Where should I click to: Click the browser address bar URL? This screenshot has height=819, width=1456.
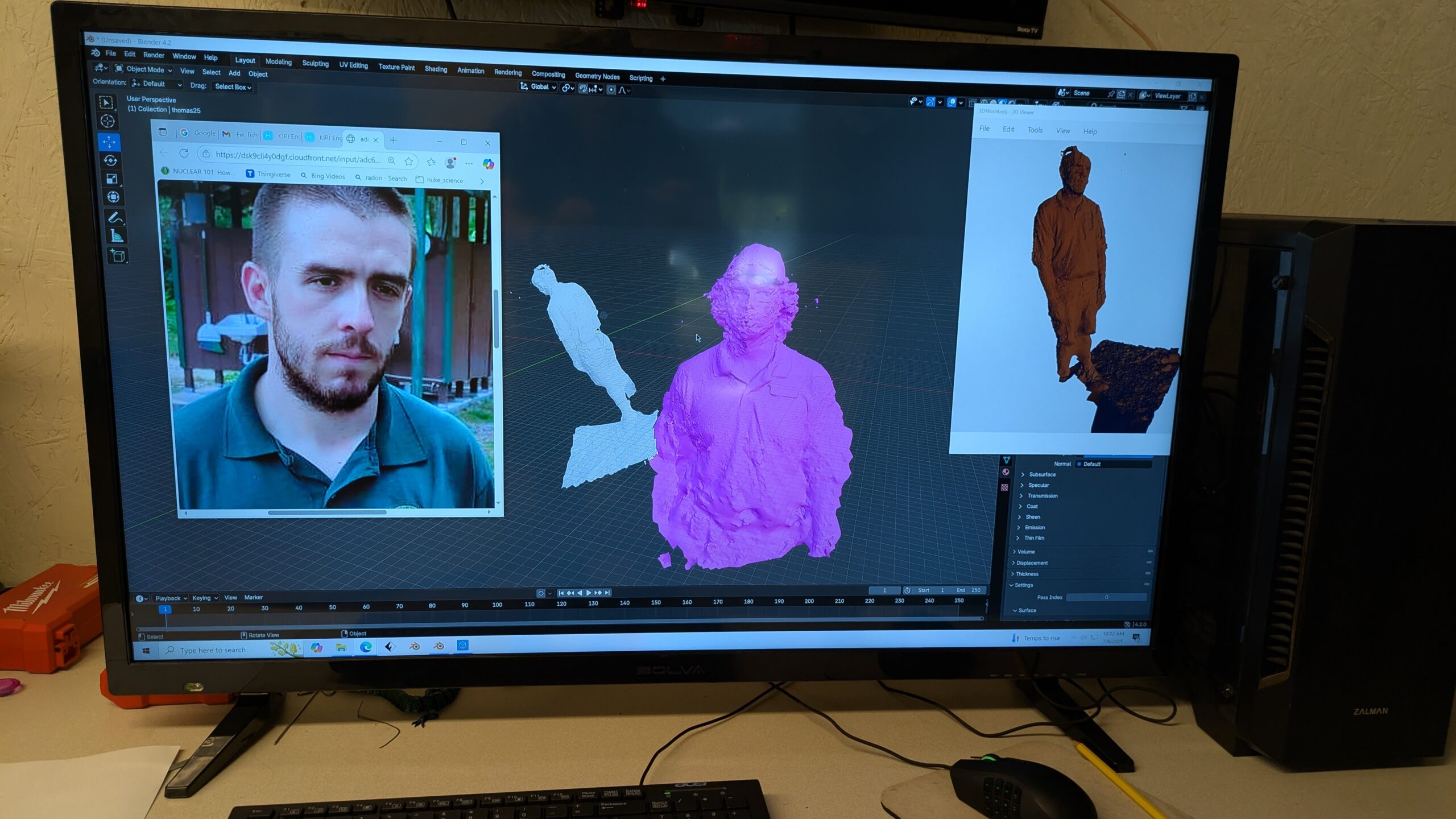click(x=297, y=157)
